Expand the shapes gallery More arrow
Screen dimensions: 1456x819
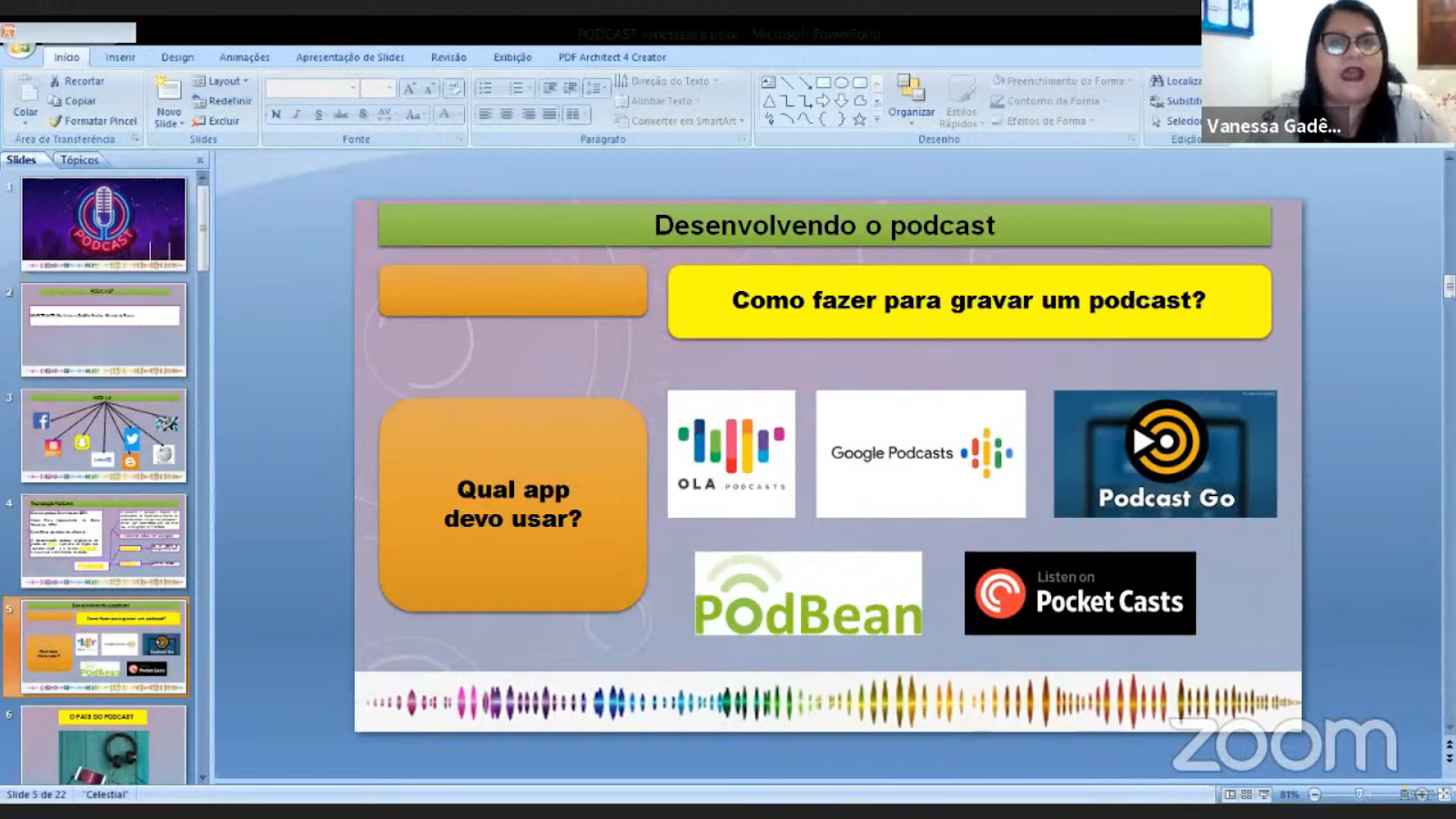pos(877,119)
